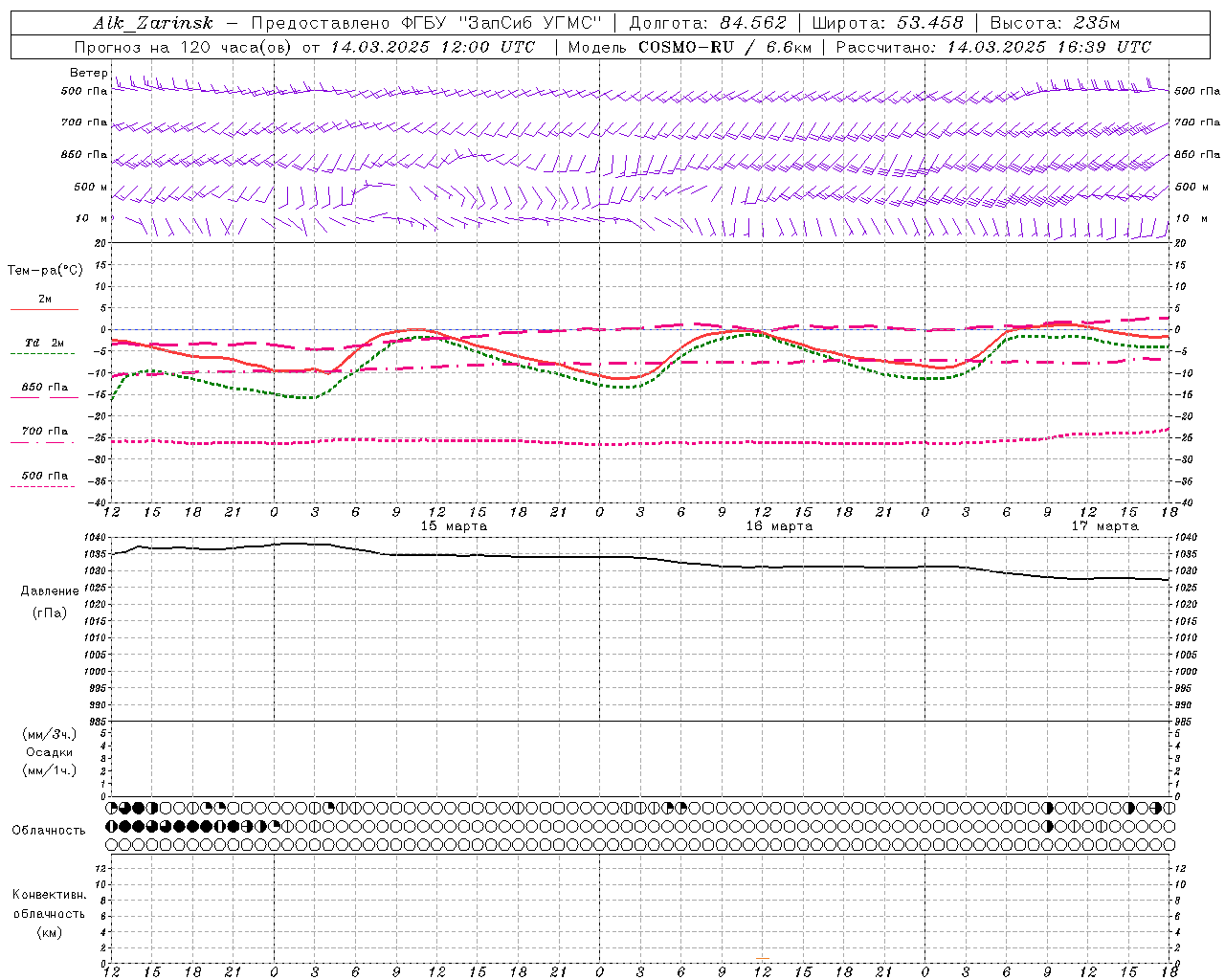The height and width of the screenshot is (980, 1225).
Task: Click the station name "Alk_Zarinsk" in the header
Action: (152, 23)
